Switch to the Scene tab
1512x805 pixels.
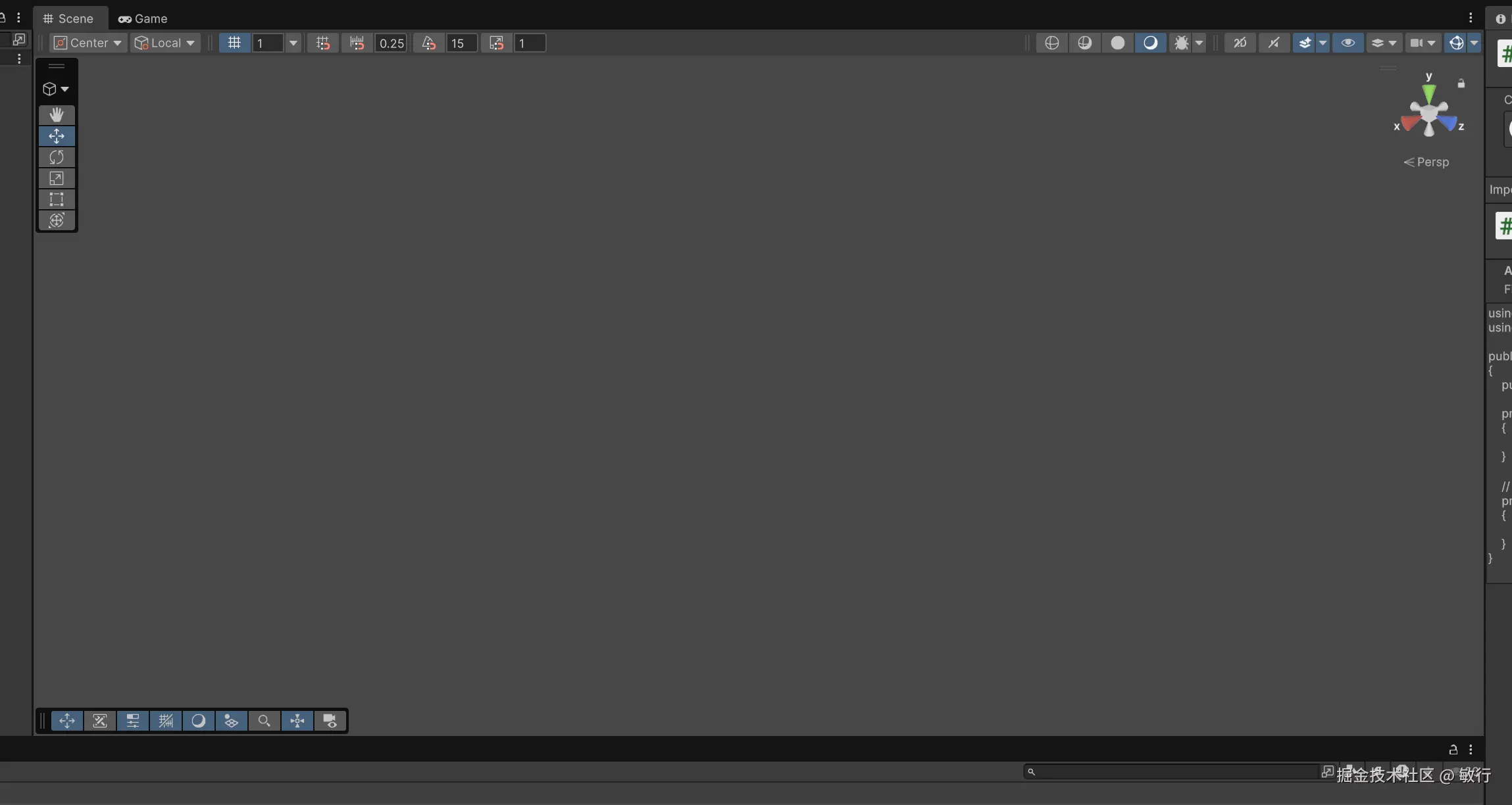(x=68, y=18)
